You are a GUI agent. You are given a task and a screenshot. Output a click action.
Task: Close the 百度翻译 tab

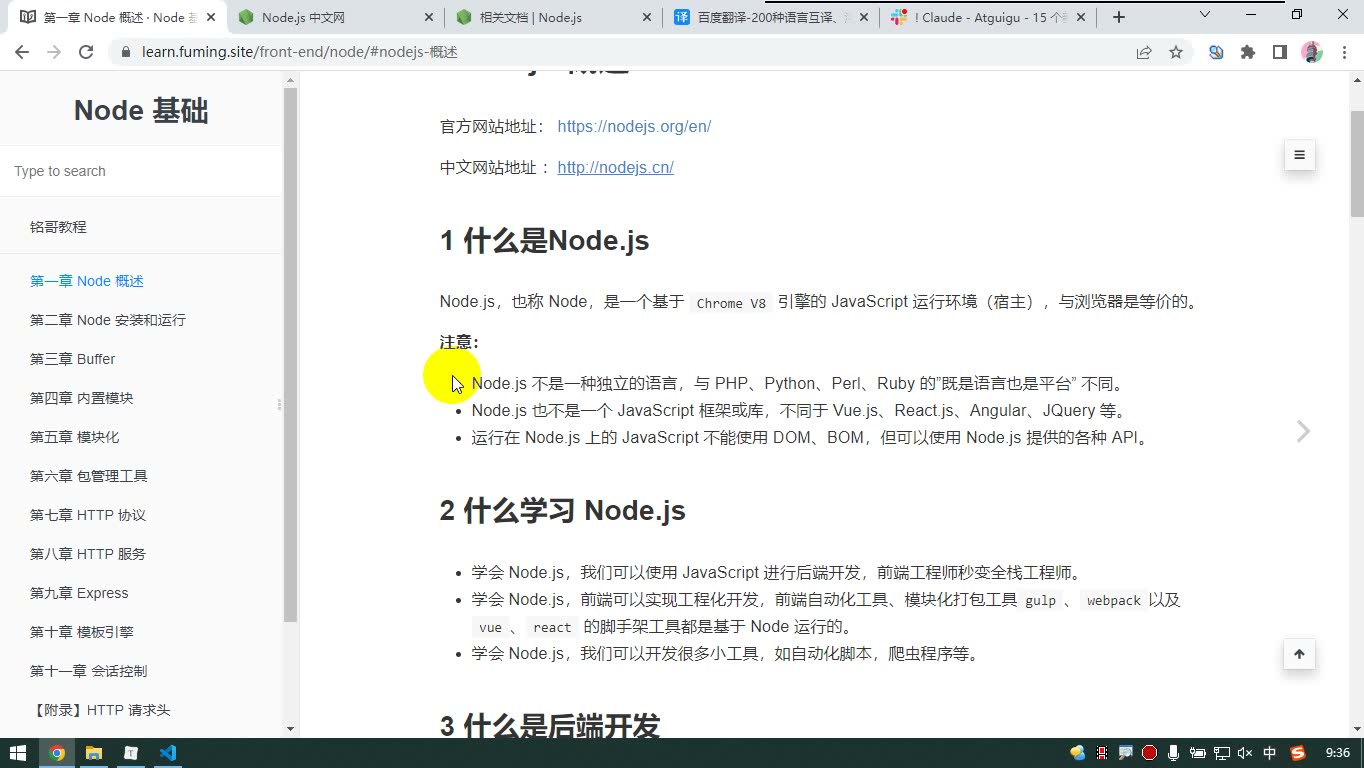click(x=865, y=17)
